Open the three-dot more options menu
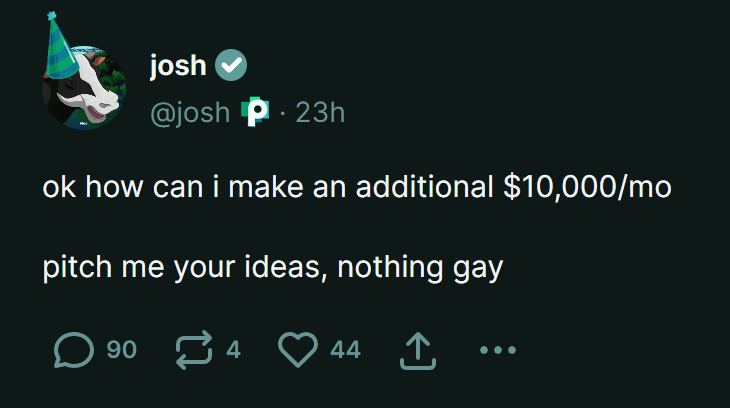The width and height of the screenshot is (730, 408). (498, 350)
